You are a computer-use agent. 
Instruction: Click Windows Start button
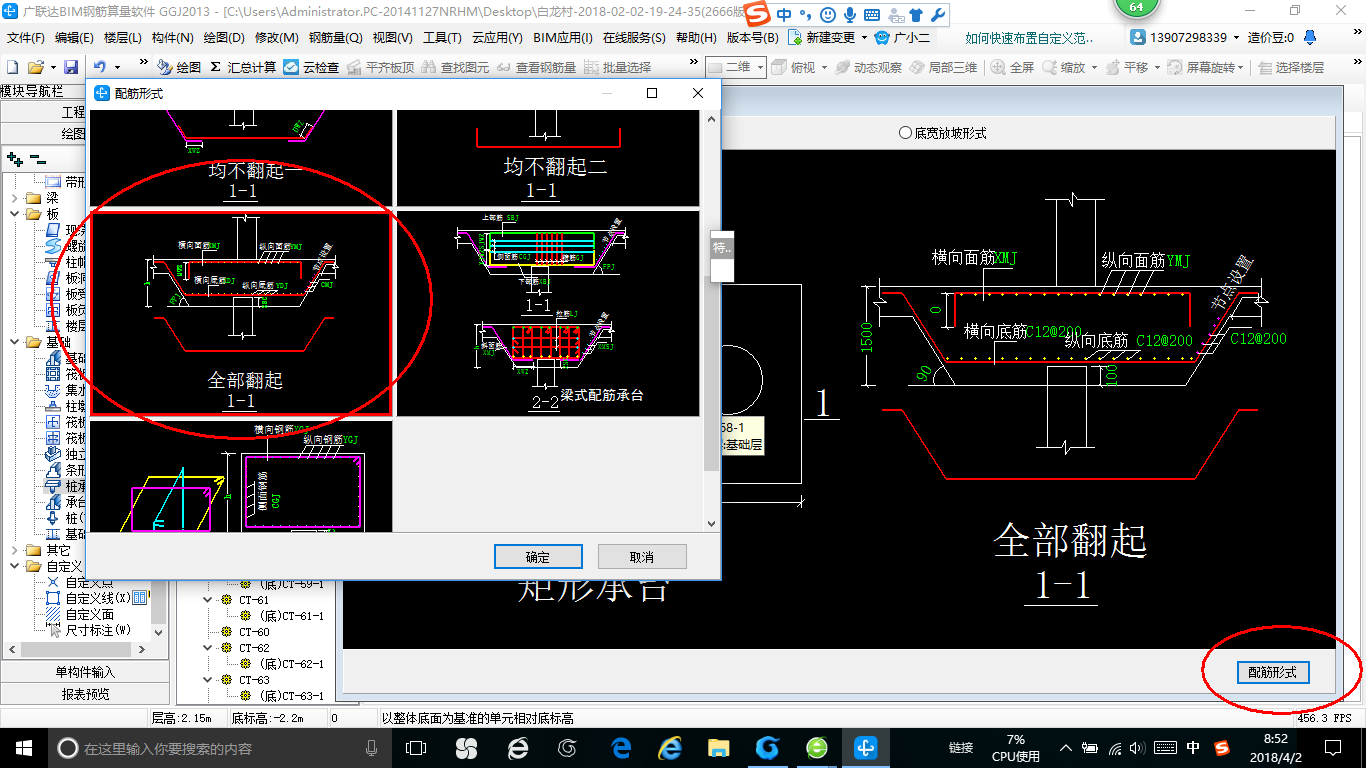(23, 748)
